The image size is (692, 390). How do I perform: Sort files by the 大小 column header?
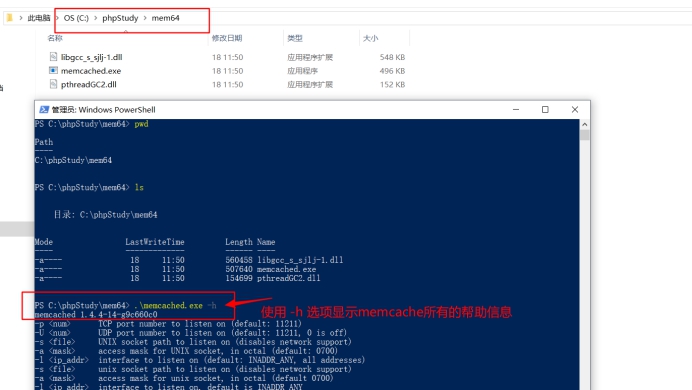pos(370,38)
